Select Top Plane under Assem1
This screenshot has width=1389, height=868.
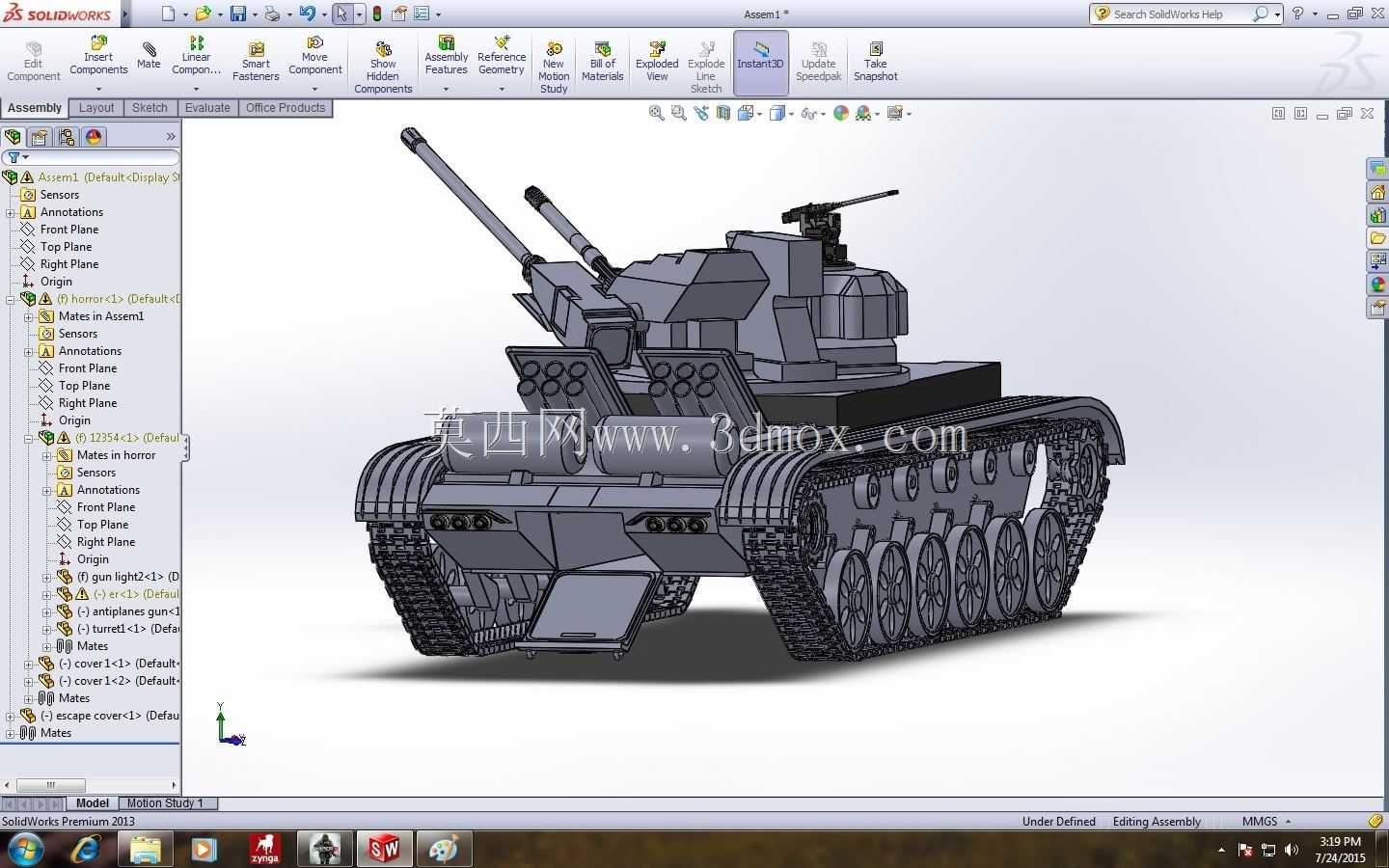click(x=66, y=247)
